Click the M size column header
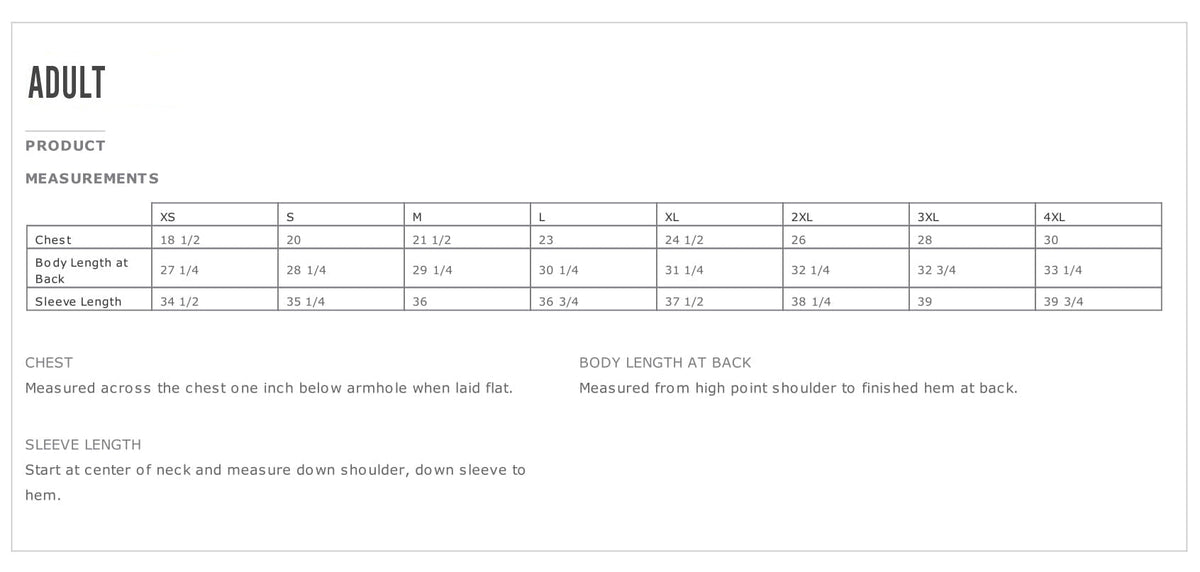This screenshot has height=572, width=1200. coord(417,217)
